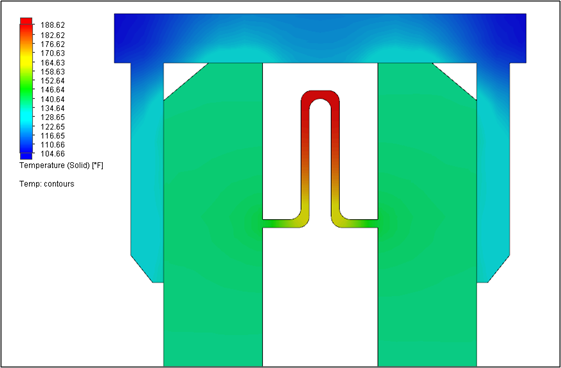Click the 128.65 legend value
This screenshot has height=368, width=561.
tap(53, 117)
